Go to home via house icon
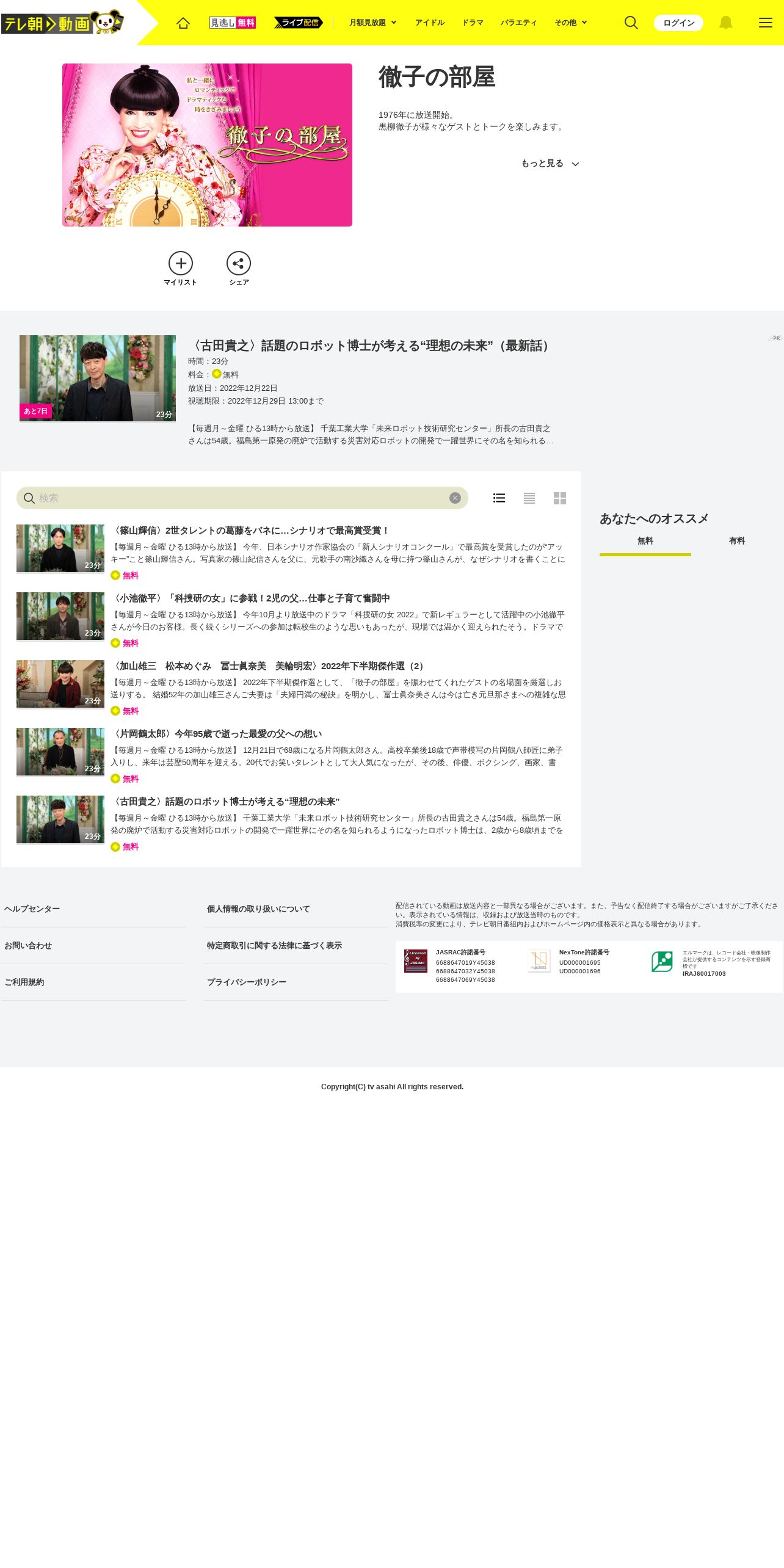Screen dimensions: 784x1568 point(183,23)
